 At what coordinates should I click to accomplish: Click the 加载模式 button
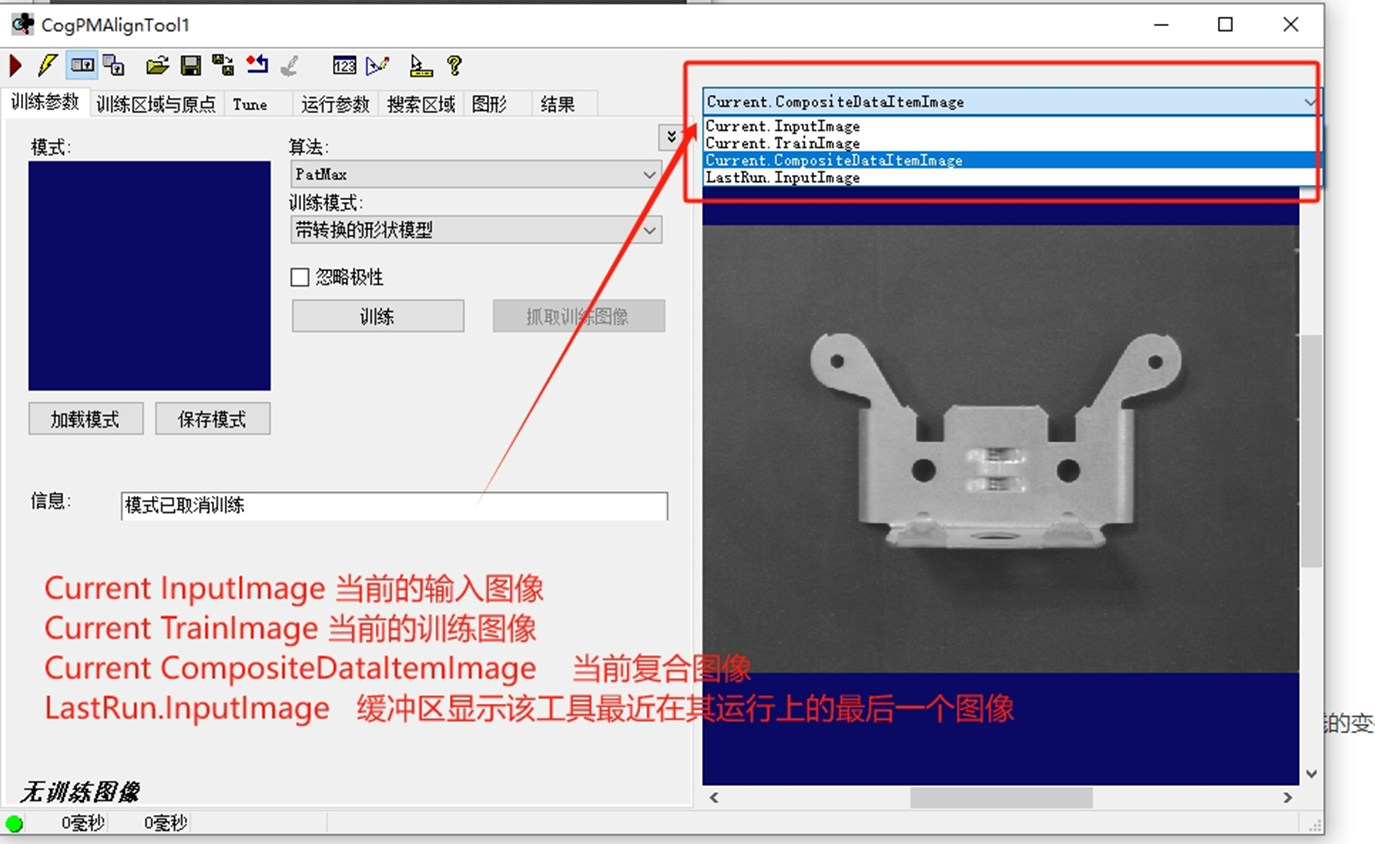pyautogui.click(x=85, y=419)
